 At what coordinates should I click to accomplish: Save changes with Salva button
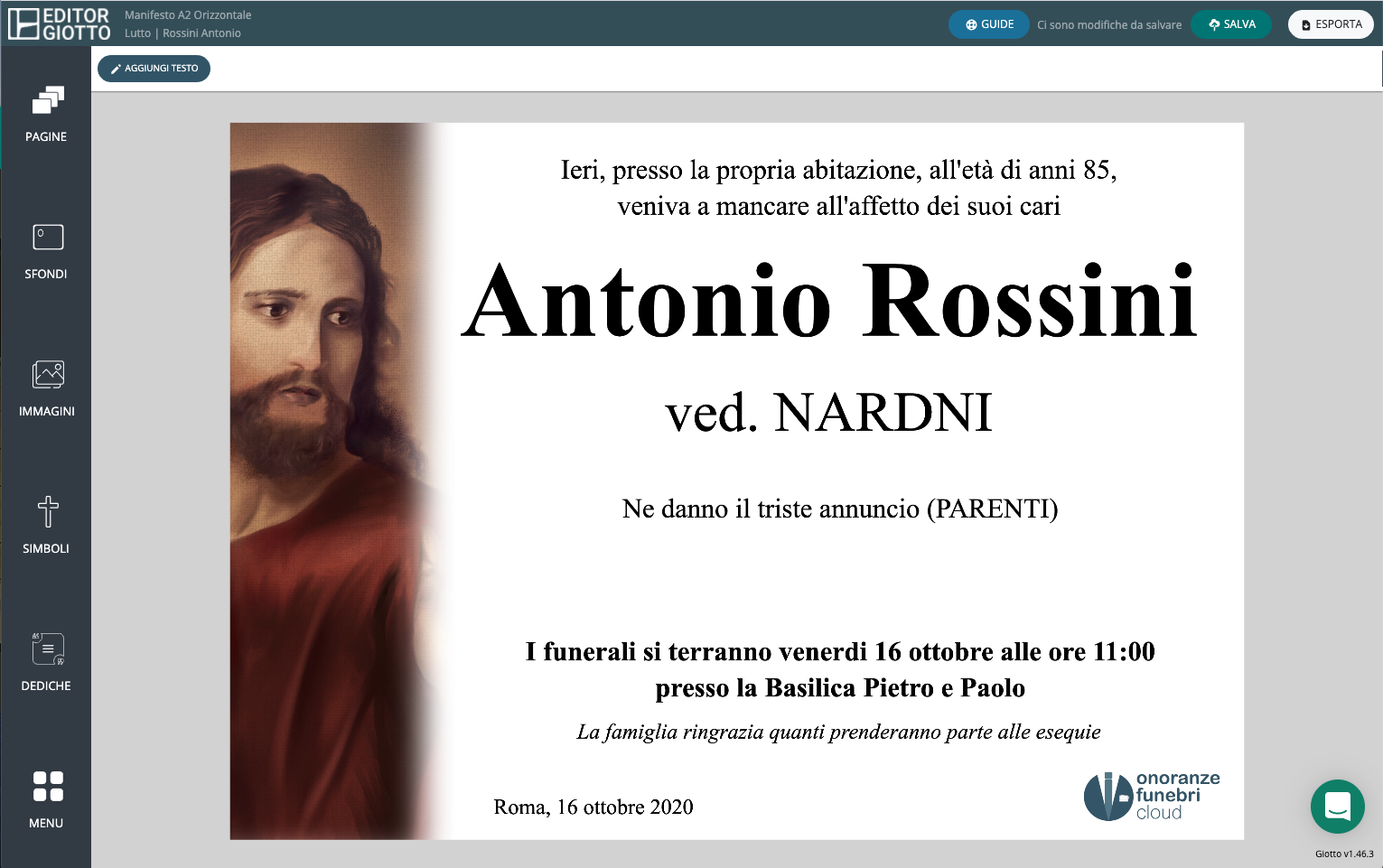[1231, 24]
